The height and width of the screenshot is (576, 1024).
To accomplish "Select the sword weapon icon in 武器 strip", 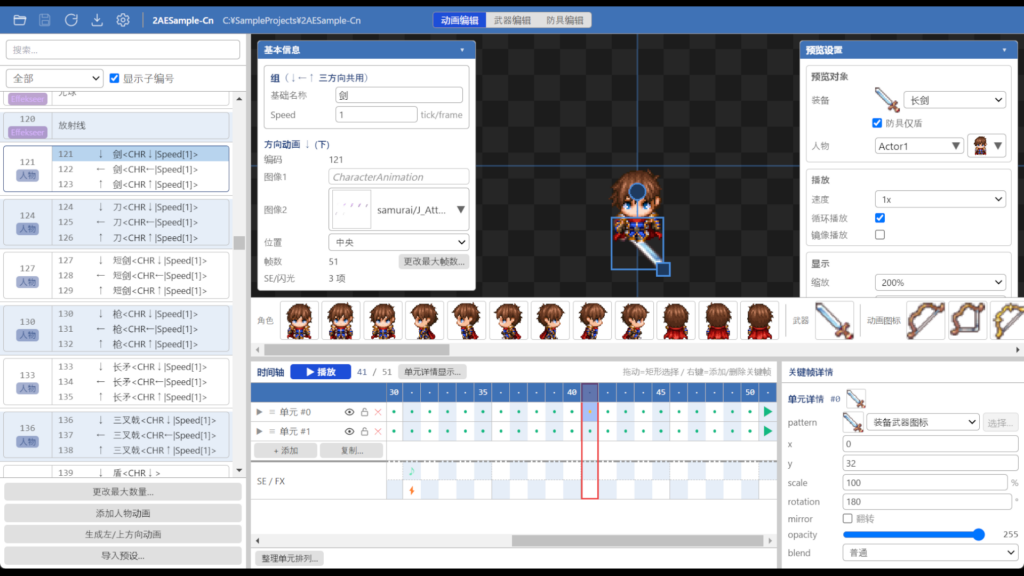I will (x=834, y=320).
